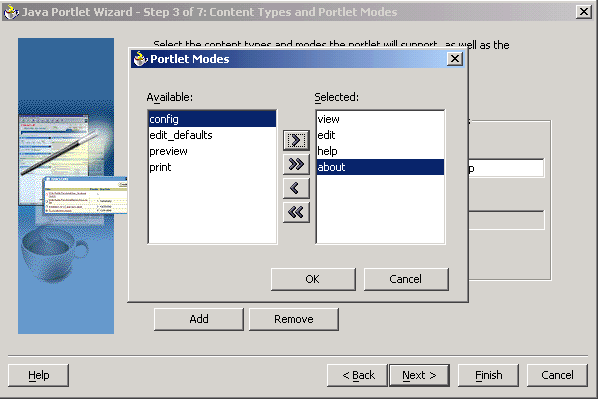Screen dimensions: 598x399
Task: Confirm Portlet Modes with OK
Action: pos(313,279)
